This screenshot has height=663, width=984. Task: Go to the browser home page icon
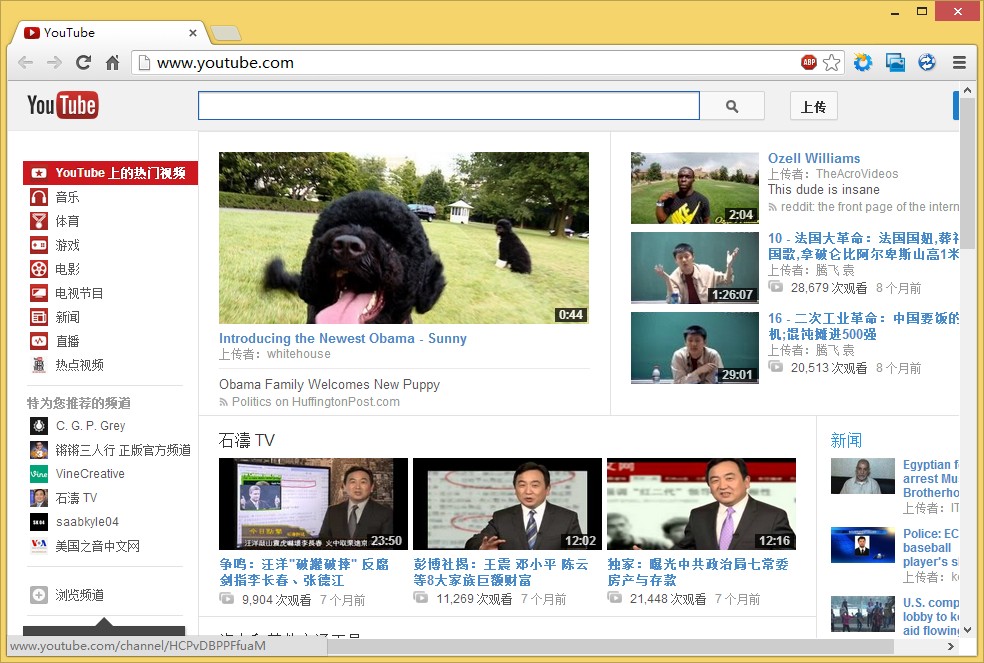pos(112,63)
